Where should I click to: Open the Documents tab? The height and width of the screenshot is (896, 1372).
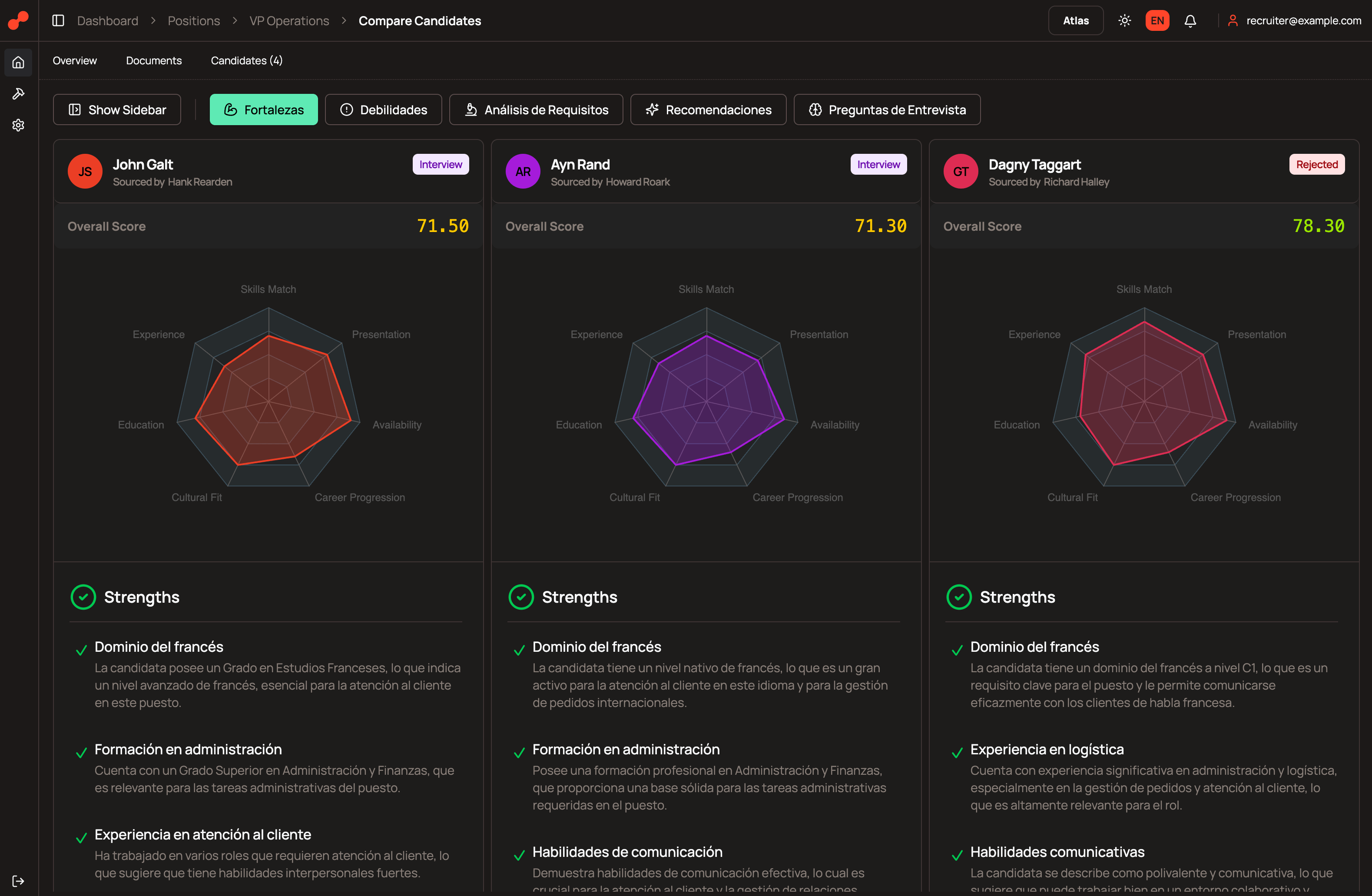153,60
